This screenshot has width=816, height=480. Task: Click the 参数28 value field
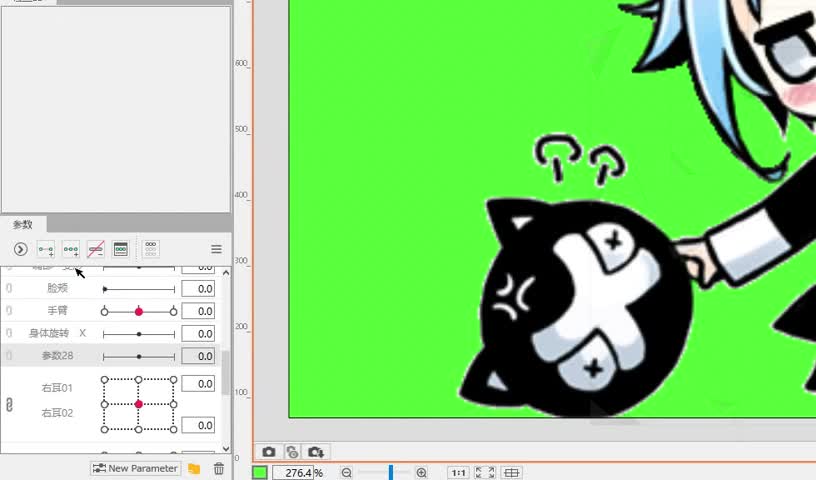click(x=198, y=356)
